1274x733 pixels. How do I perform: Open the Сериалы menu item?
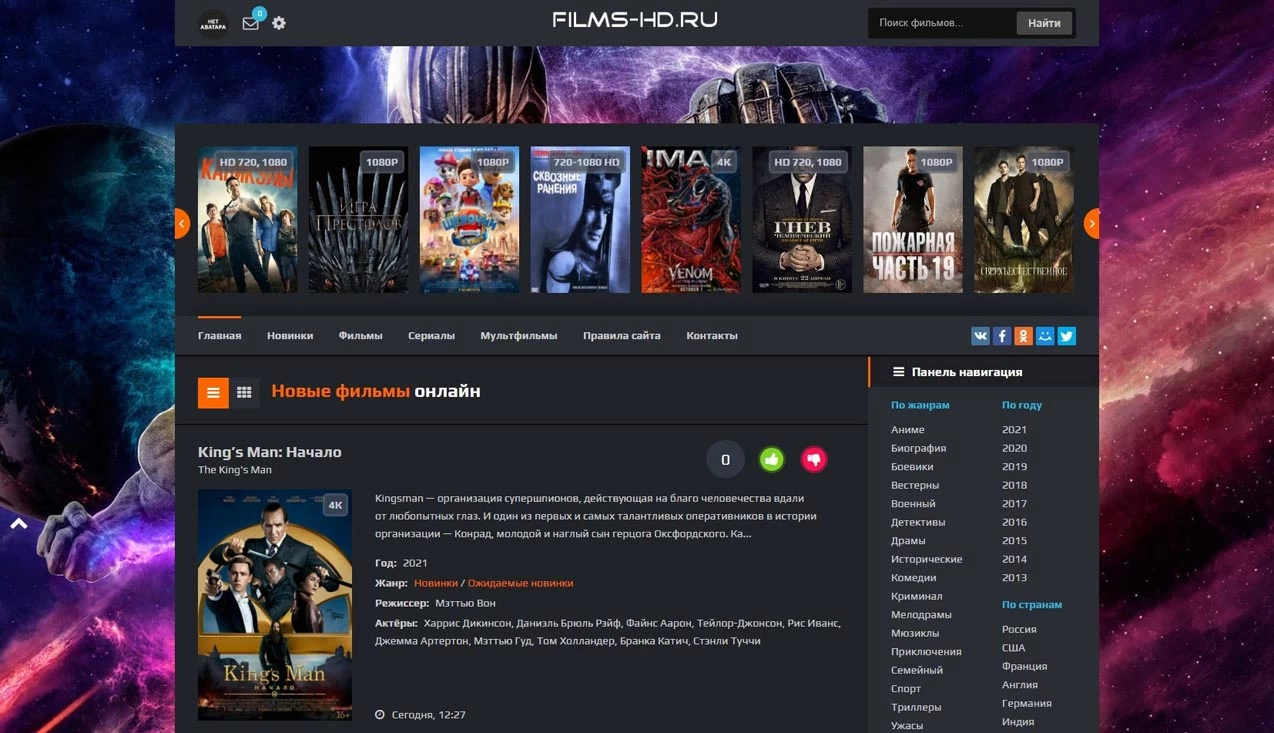tap(431, 336)
